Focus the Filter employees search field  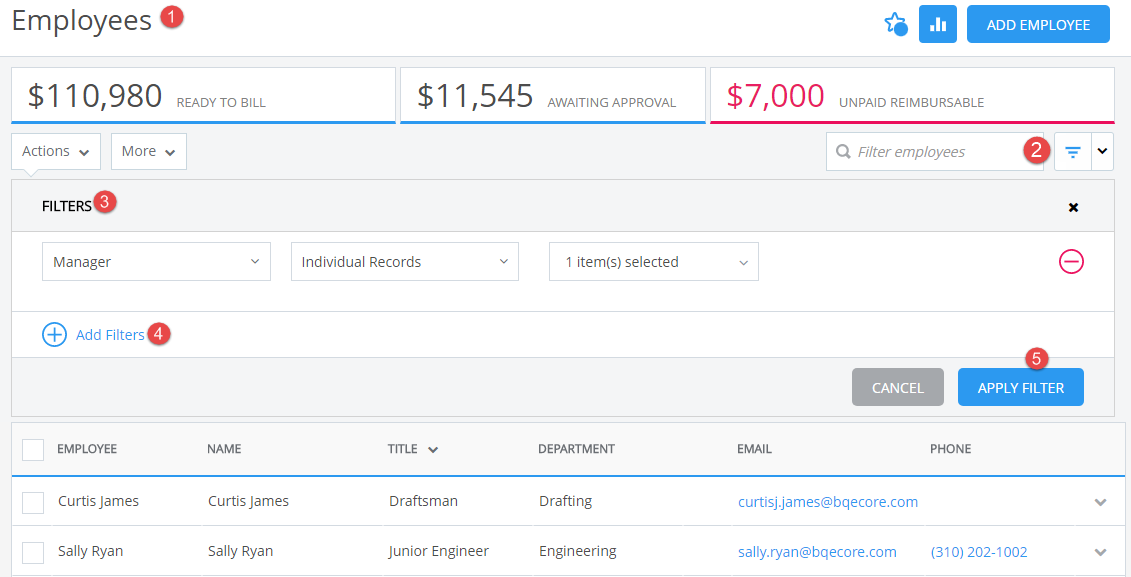pos(935,151)
